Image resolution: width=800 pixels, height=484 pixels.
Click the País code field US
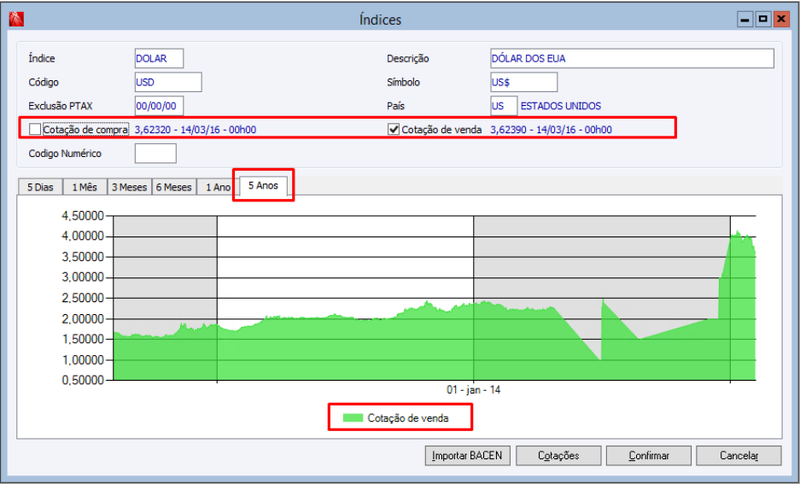tap(504, 106)
